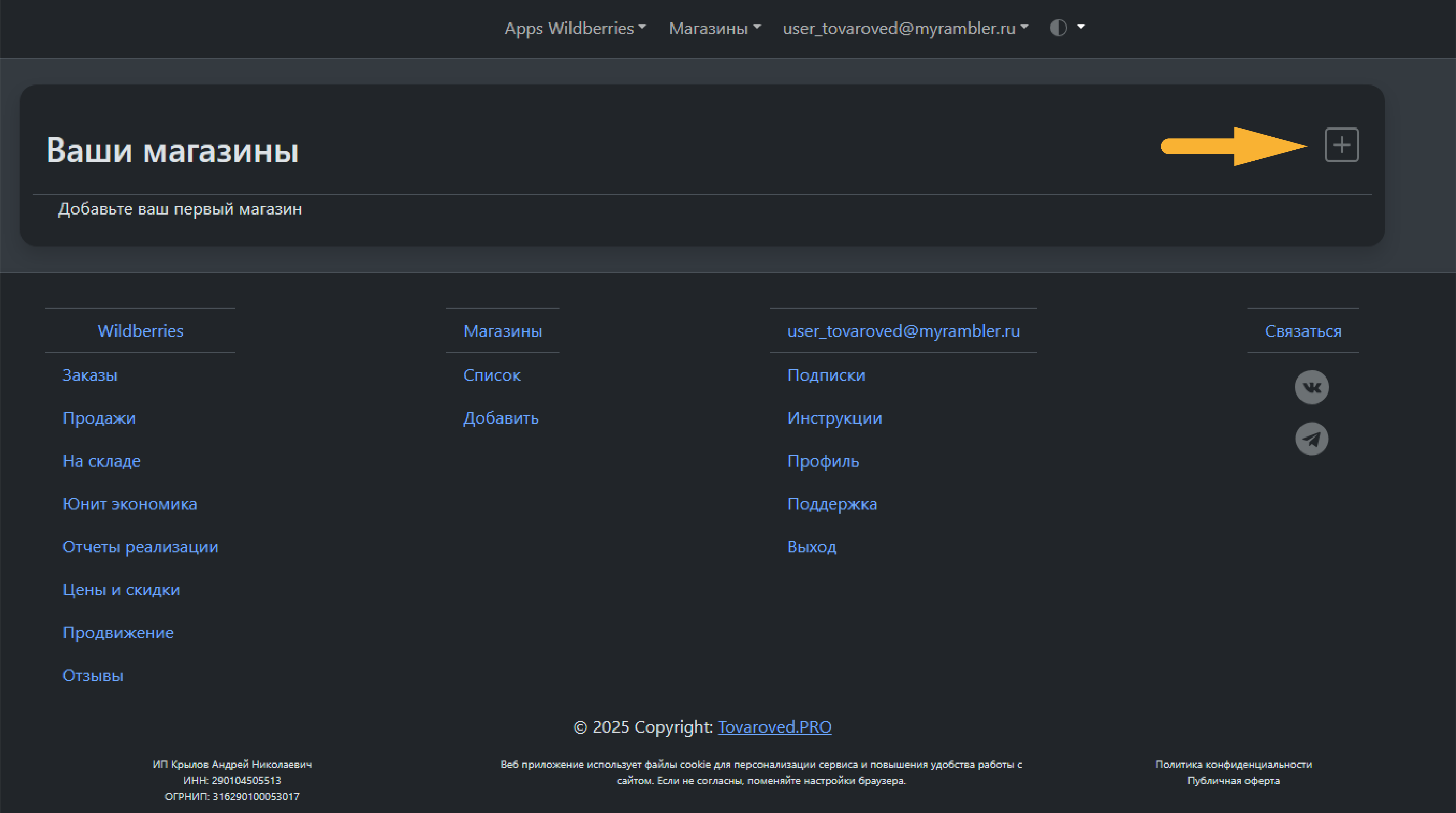This screenshot has width=1456, height=813.
Task: Open Подписки link in footer
Action: pyautogui.click(x=826, y=375)
